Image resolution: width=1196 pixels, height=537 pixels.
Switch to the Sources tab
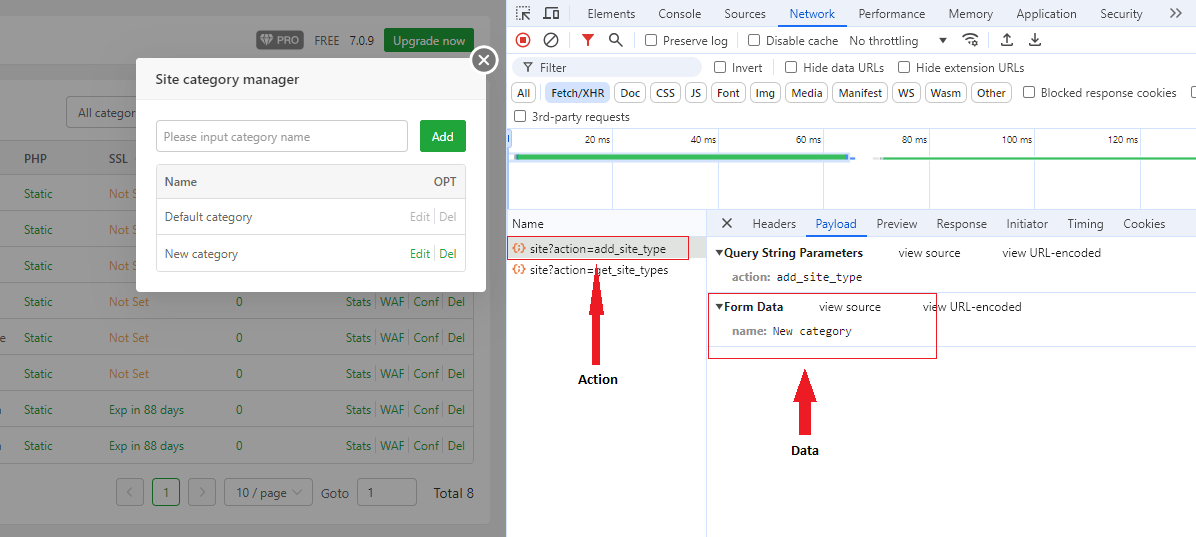point(744,14)
